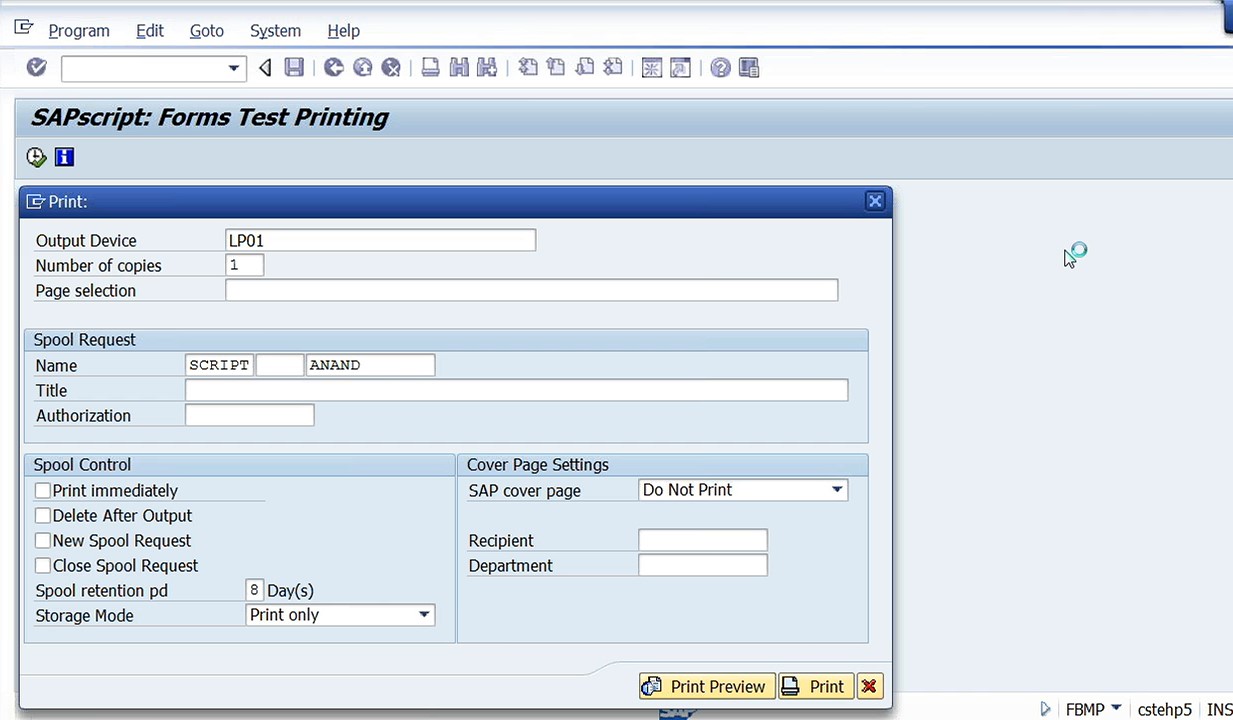Click the Print button in dialog
Image resolution: width=1233 pixels, height=720 pixels.
pyautogui.click(x=816, y=686)
